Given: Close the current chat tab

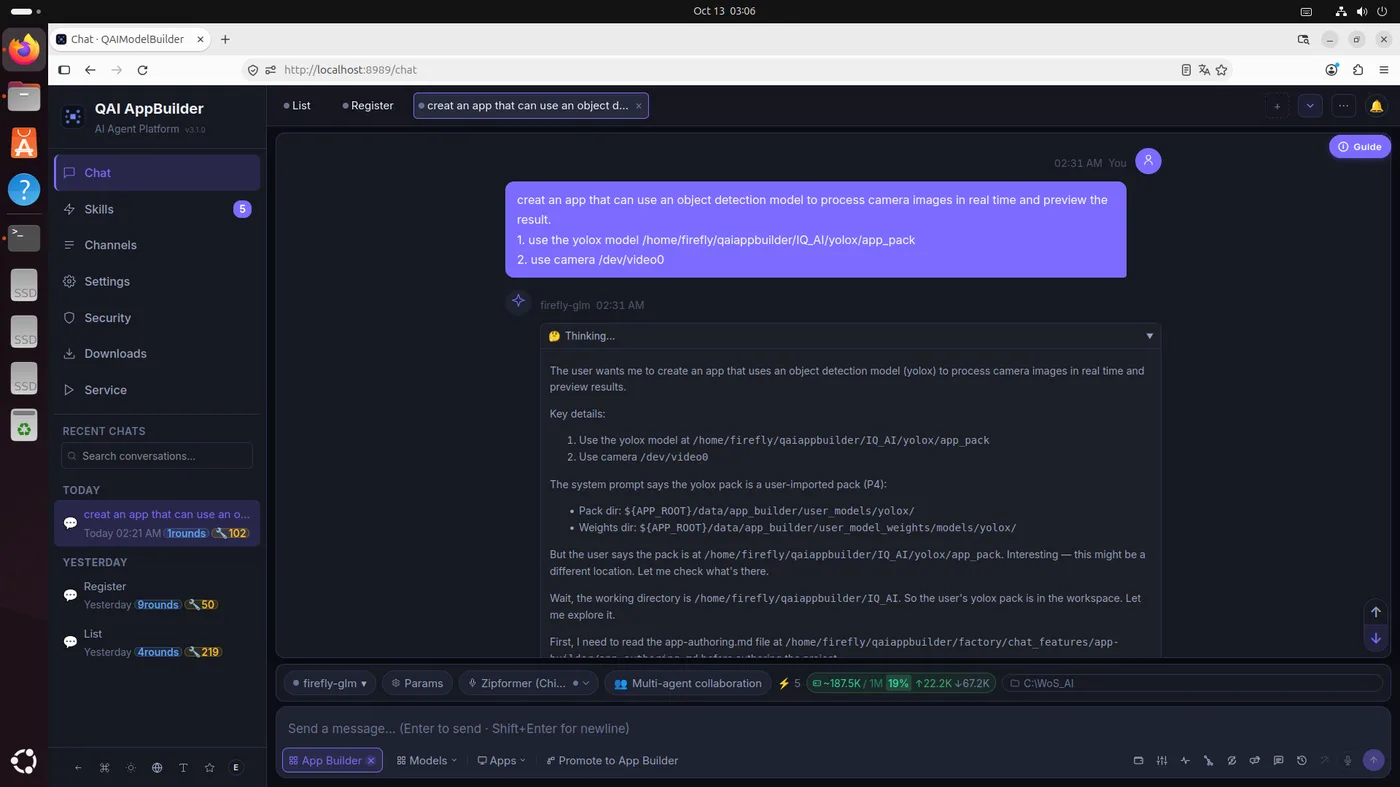Looking at the screenshot, I should pyautogui.click(x=639, y=106).
